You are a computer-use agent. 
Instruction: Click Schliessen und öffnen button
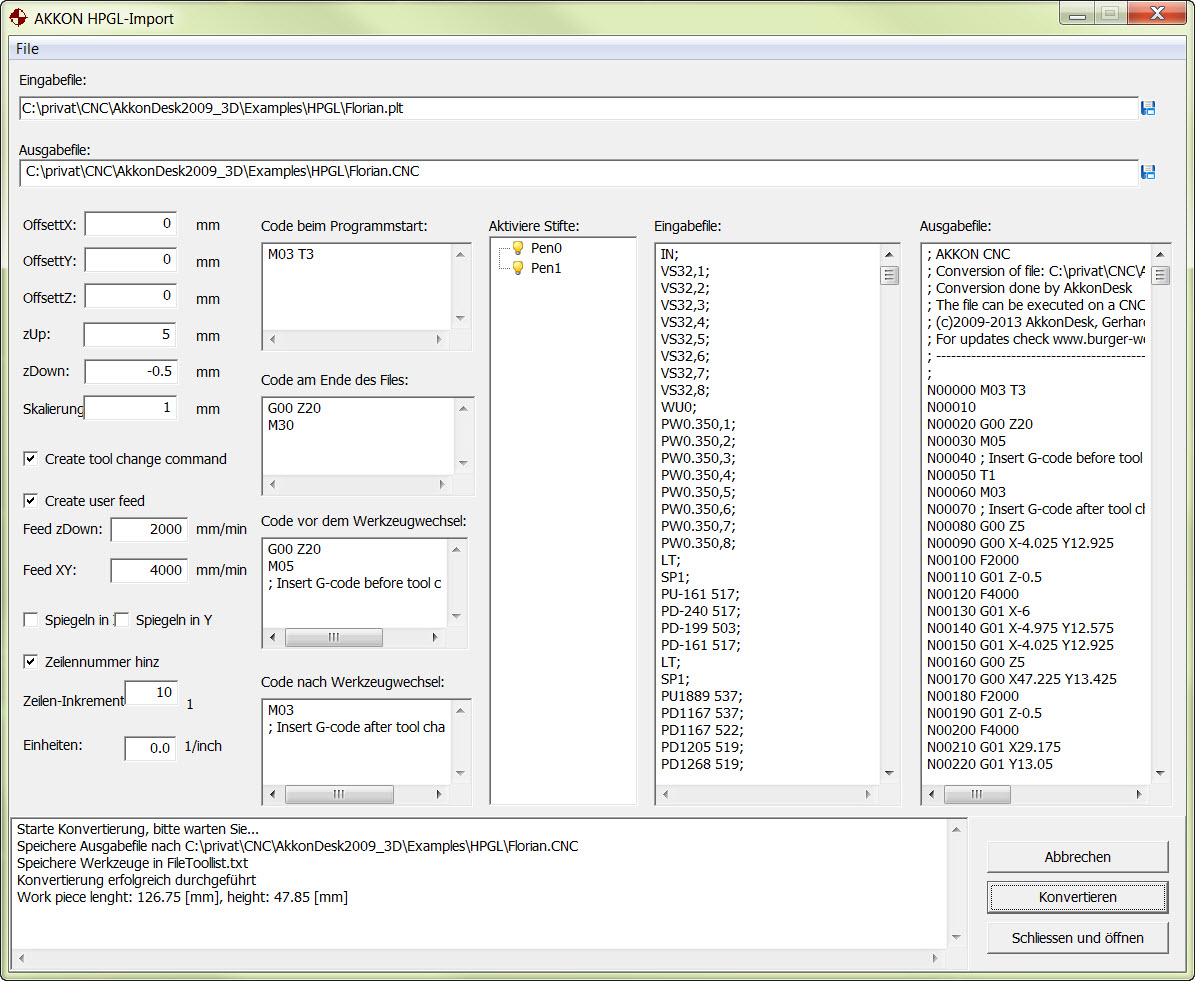1077,938
